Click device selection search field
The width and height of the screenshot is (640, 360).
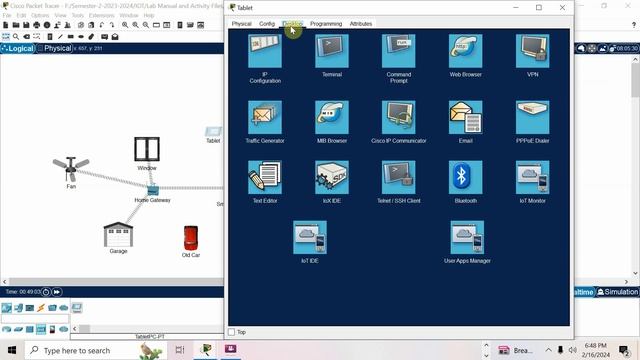35,319
